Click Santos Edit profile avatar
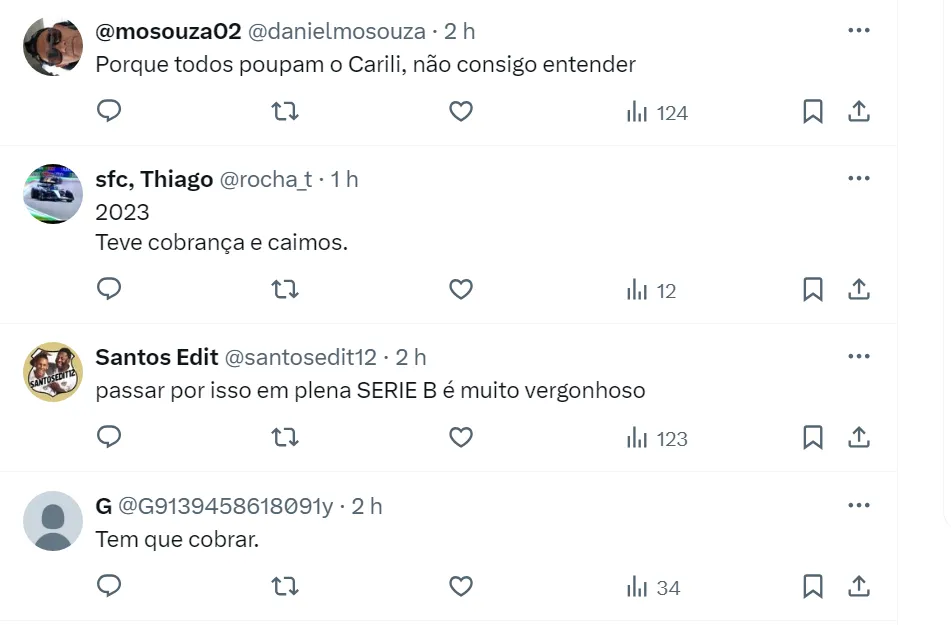 (53, 372)
